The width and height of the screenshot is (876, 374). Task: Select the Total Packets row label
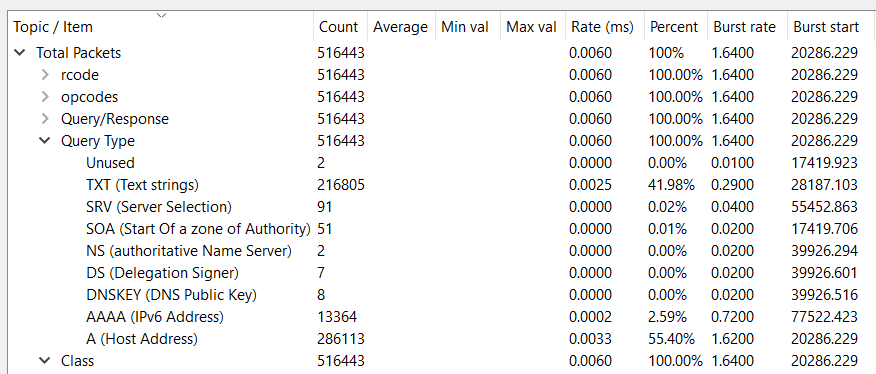pyautogui.click(x=79, y=53)
